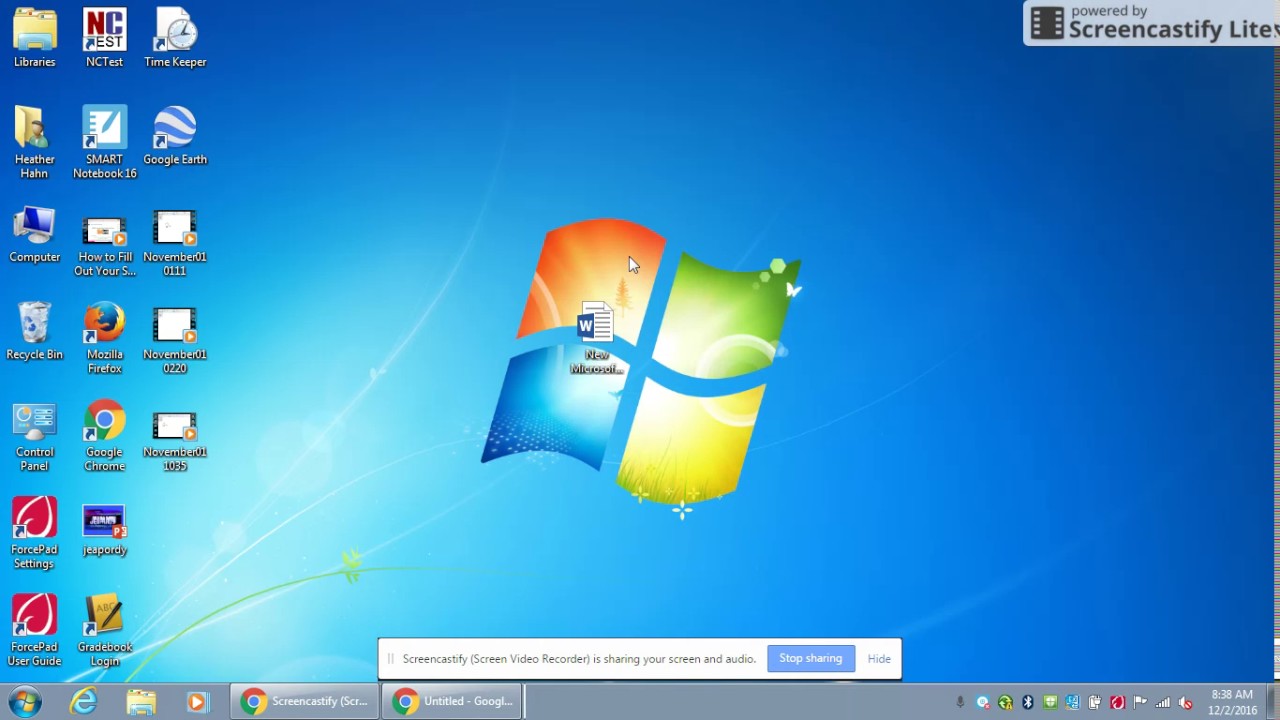Click the green window-pane tray icon
1280x720 pixels.
[1050, 702]
